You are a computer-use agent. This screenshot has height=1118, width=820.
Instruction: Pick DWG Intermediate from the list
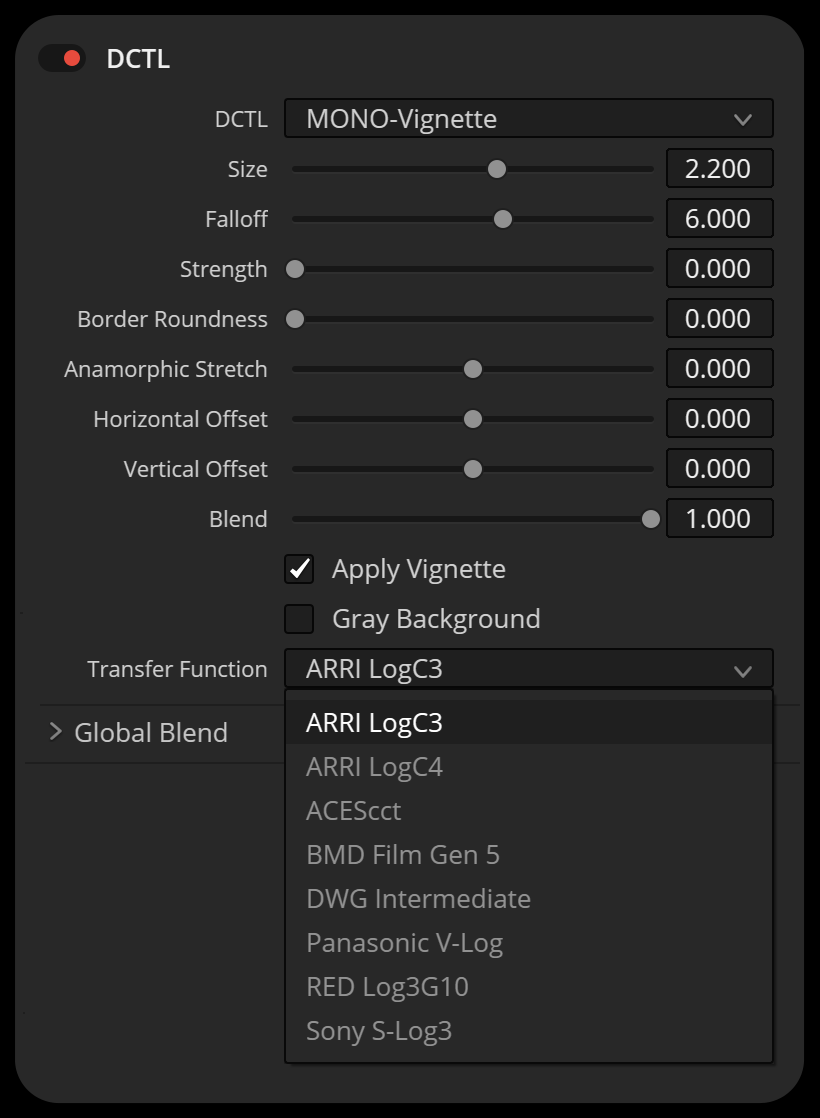pyautogui.click(x=418, y=899)
